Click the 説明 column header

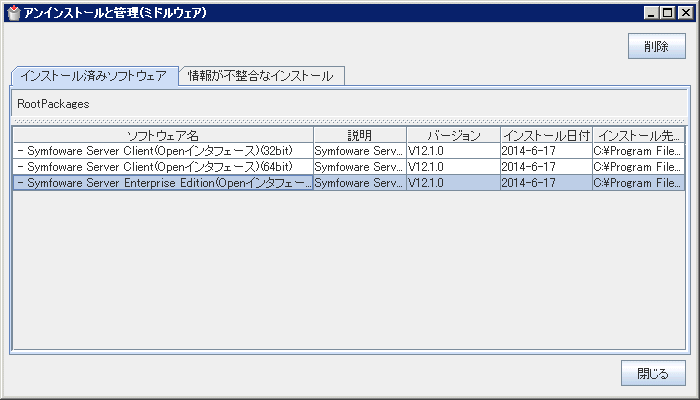pyautogui.click(x=360, y=135)
